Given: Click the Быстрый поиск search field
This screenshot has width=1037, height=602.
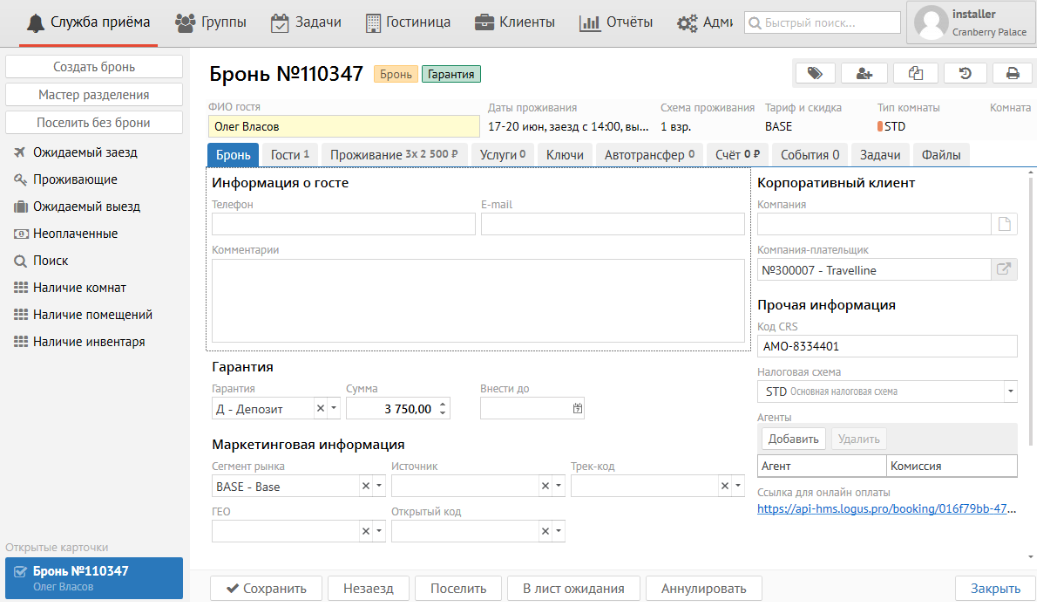Looking at the screenshot, I should pos(822,22).
